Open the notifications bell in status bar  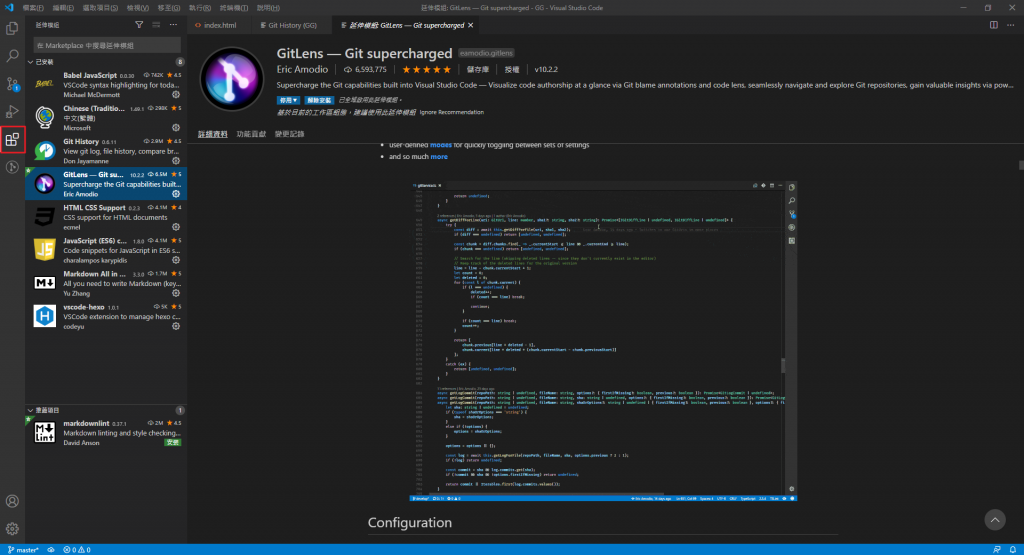click(1013, 550)
